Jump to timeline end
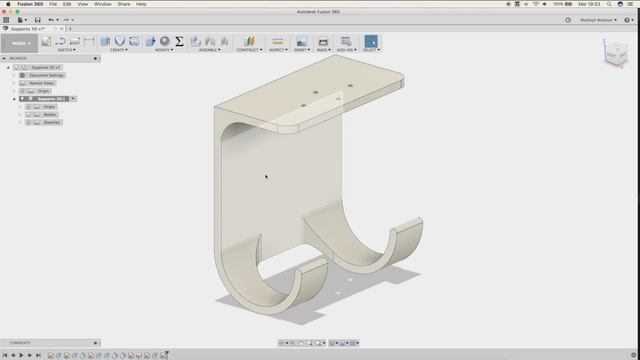This screenshot has width=640, height=360. click(x=38, y=356)
